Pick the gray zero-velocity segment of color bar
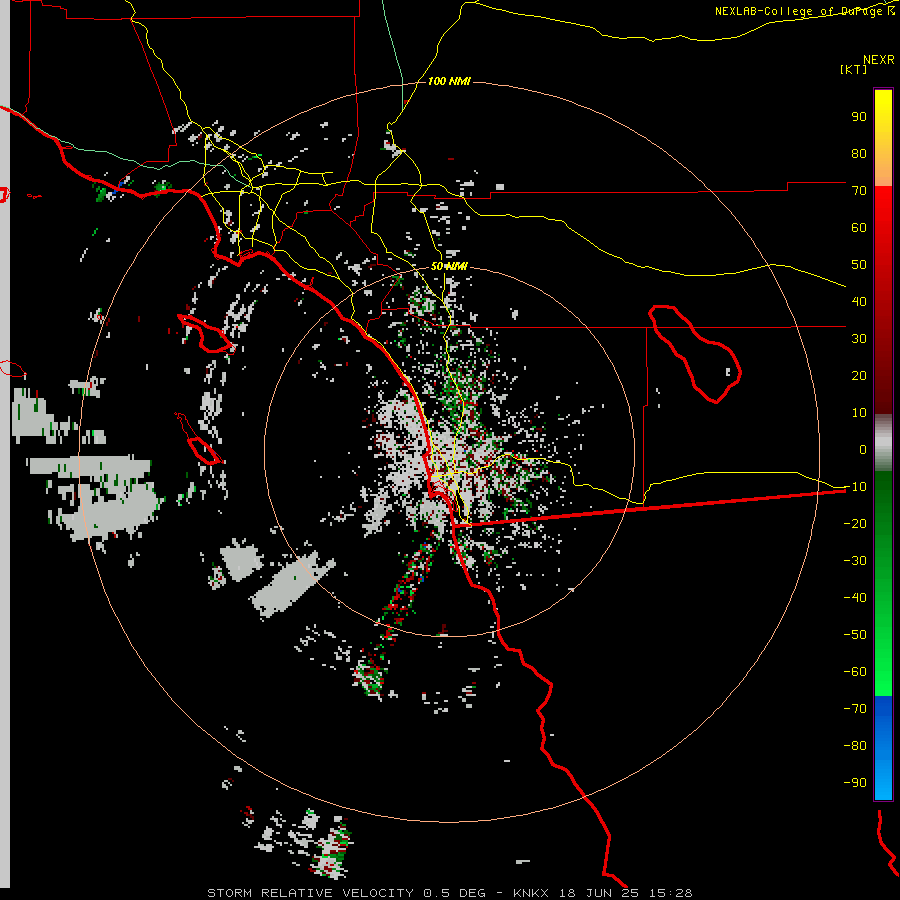The image size is (900, 900). point(883,443)
